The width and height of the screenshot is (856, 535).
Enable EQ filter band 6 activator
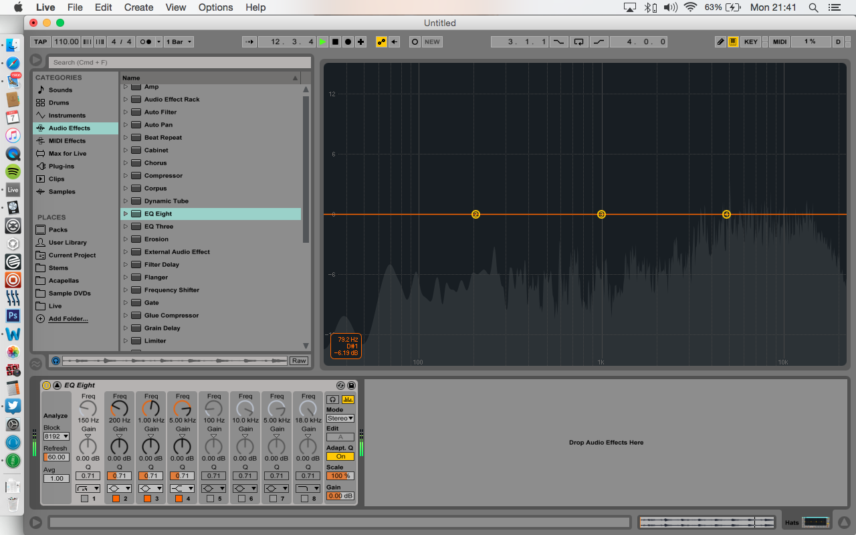pyautogui.click(x=241, y=498)
